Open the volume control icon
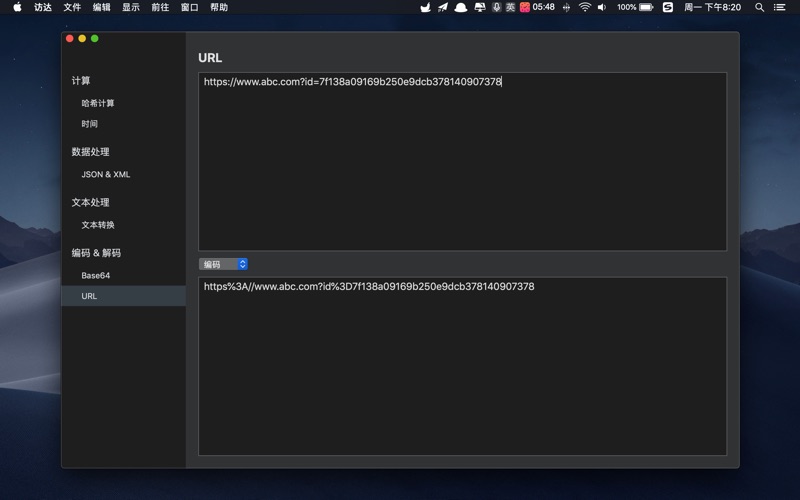Image resolution: width=800 pixels, height=500 pixels. (x=602, y=7)
